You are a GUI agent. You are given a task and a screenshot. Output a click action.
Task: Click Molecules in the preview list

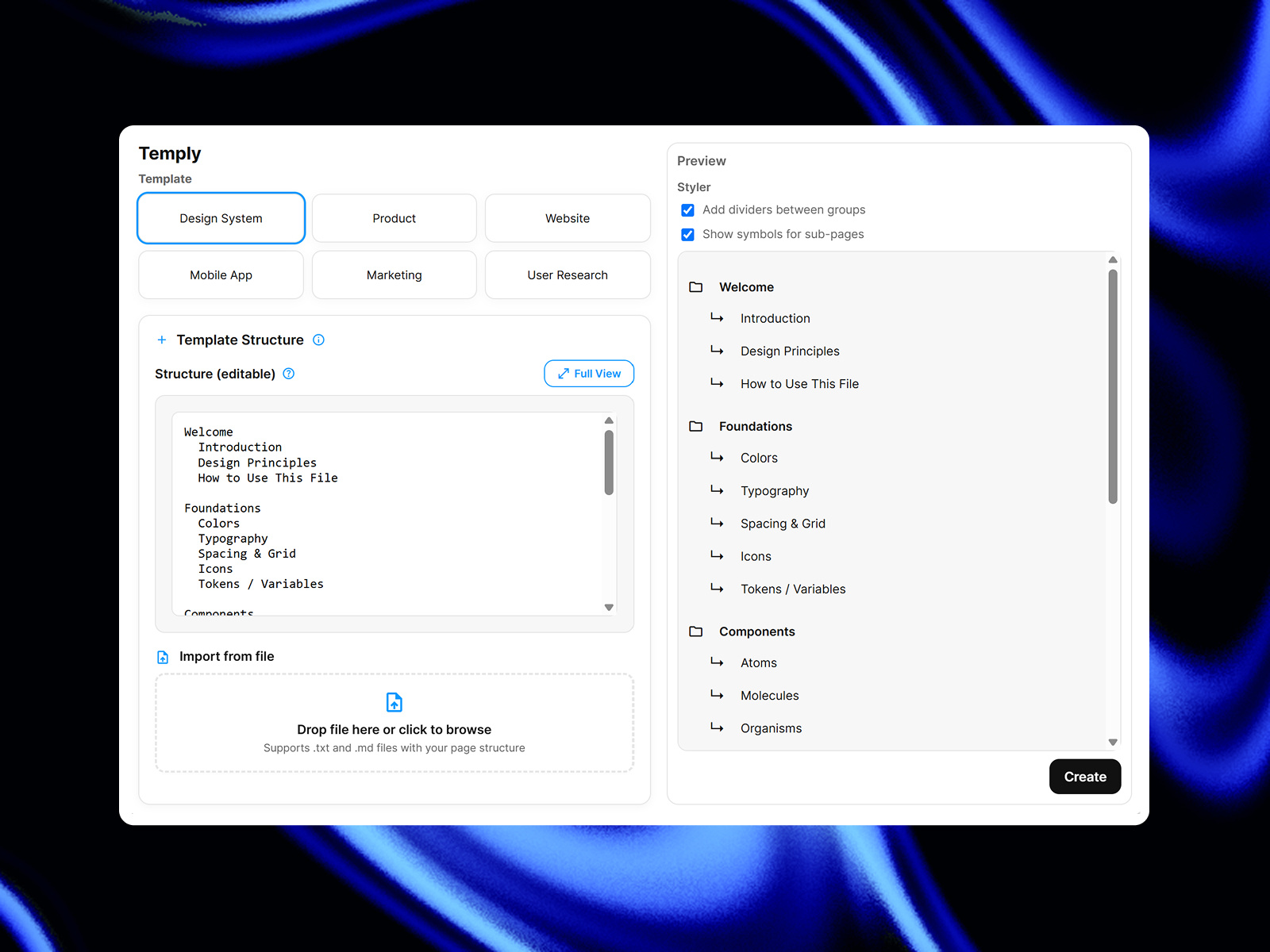[x=770, y=696]
